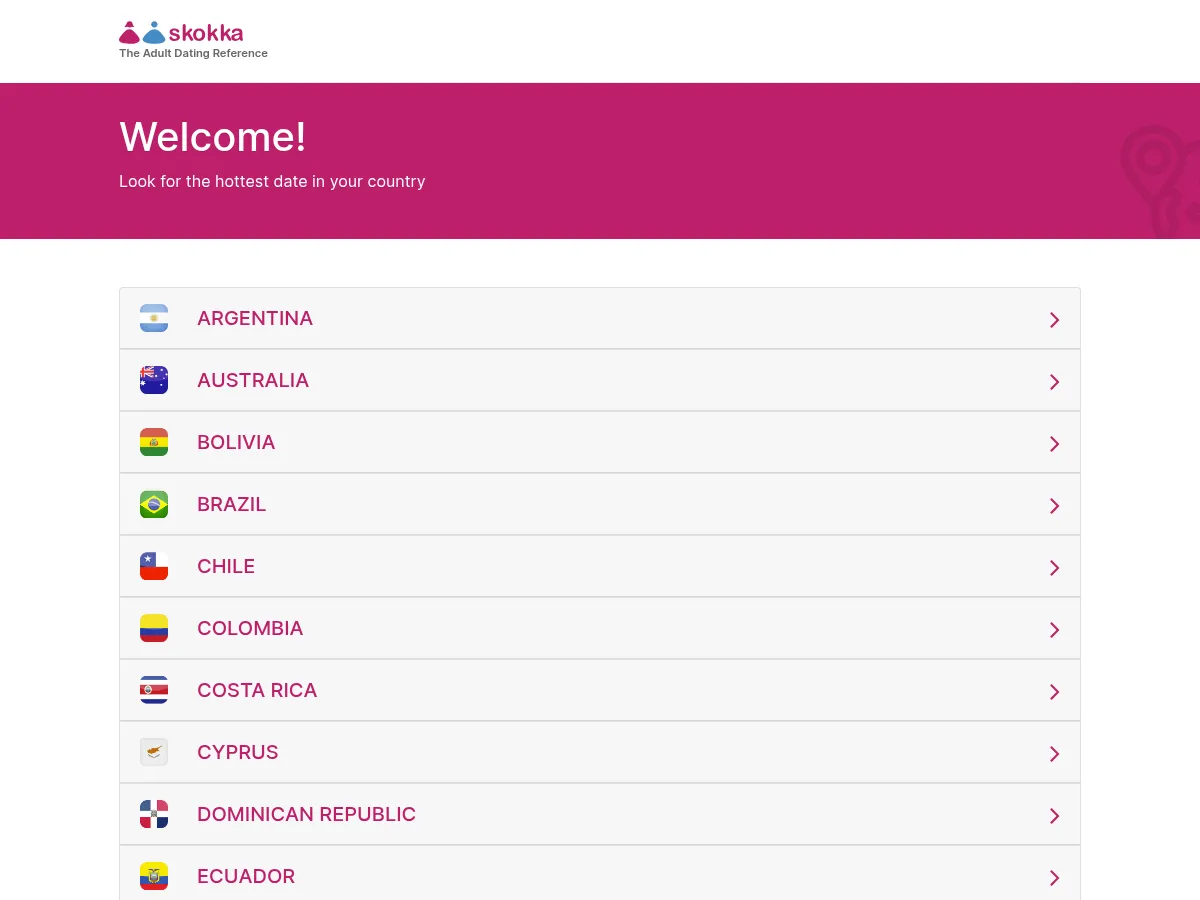The image size is (1200, 900).
Task: Click the Chile flag icon
Action: tap(154, 566)
